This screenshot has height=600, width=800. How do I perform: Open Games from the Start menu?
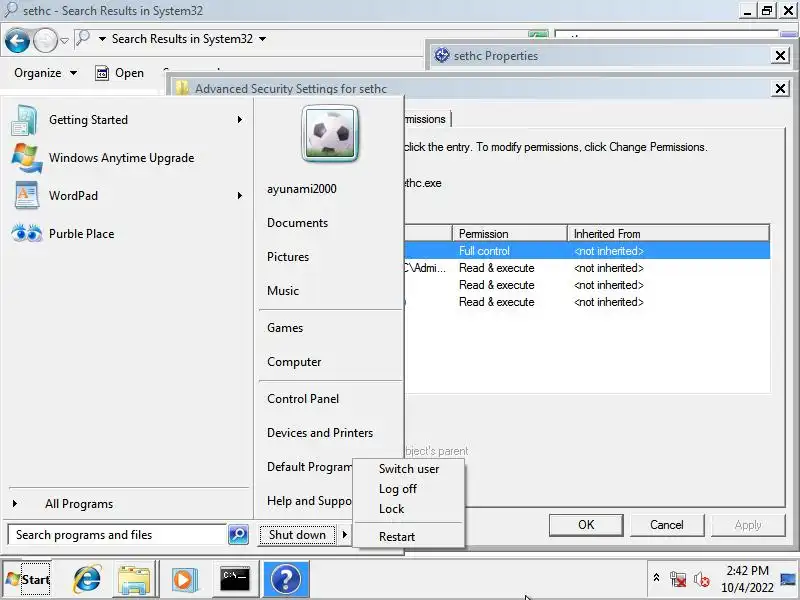pos(285,328)
